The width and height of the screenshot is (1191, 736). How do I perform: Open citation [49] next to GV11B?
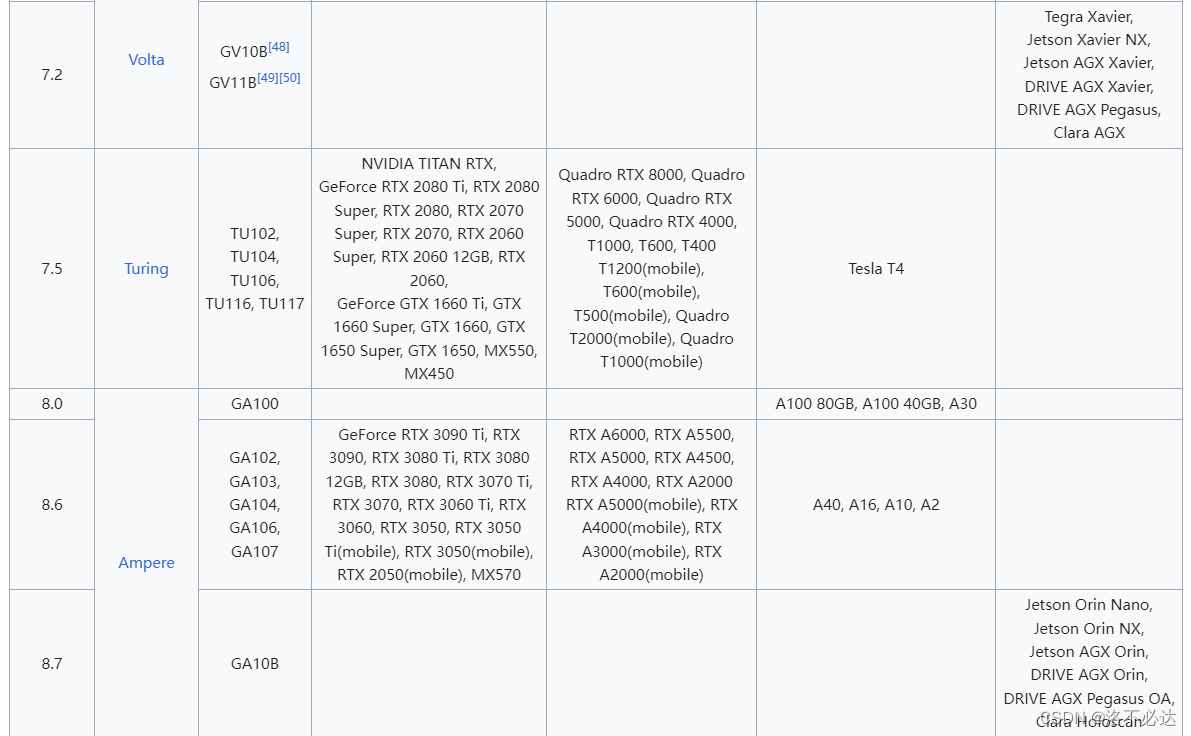tap(267, 77)
